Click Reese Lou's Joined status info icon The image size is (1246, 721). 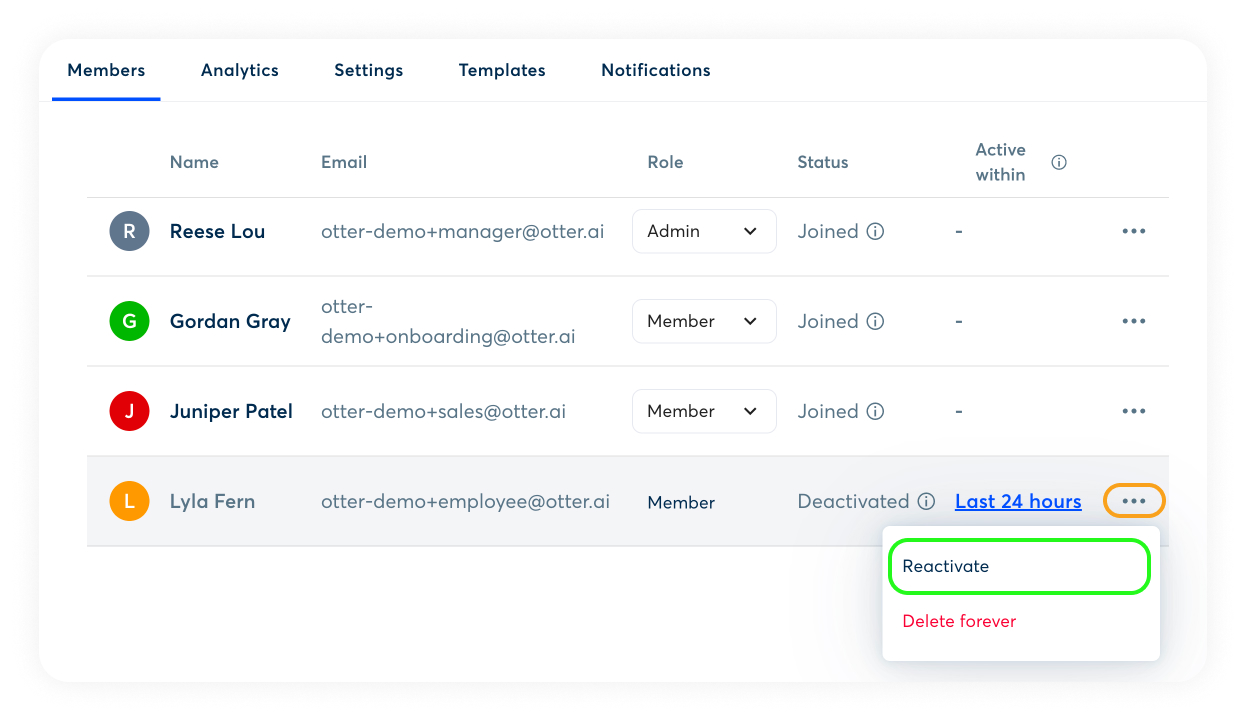[875, 232]
